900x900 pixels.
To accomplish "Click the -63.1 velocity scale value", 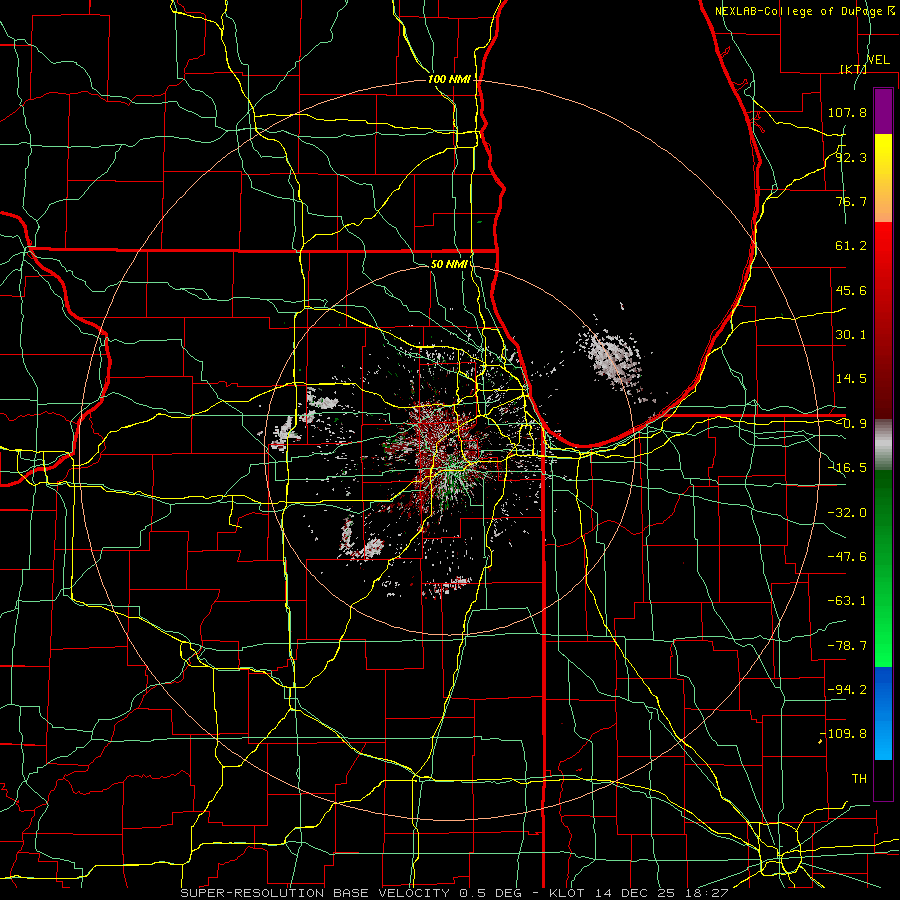I will pos(847,601).
